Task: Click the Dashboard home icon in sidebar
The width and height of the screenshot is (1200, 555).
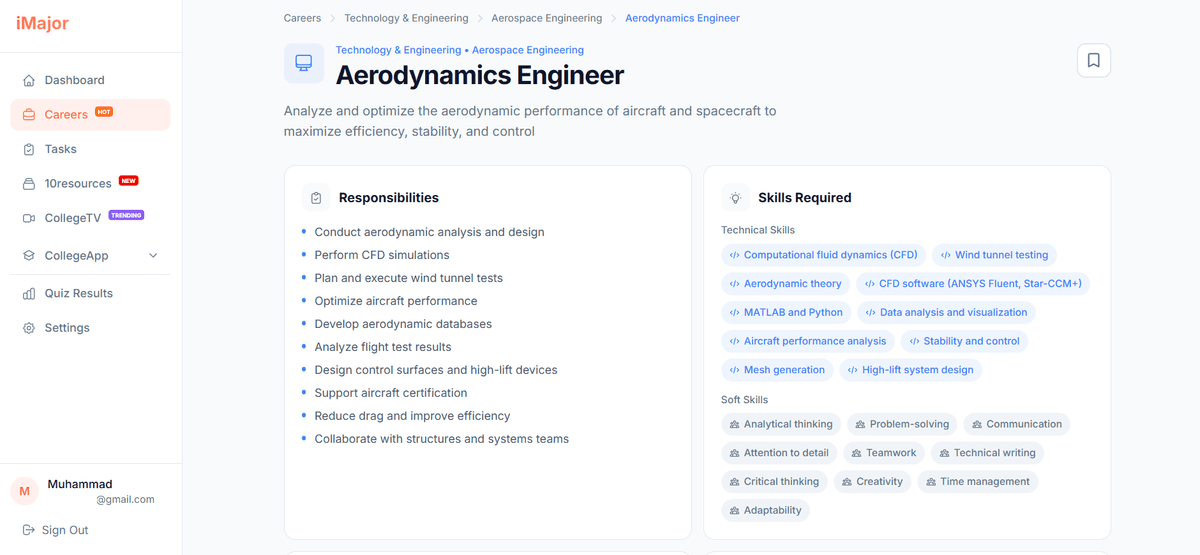Action: (29, 80)
